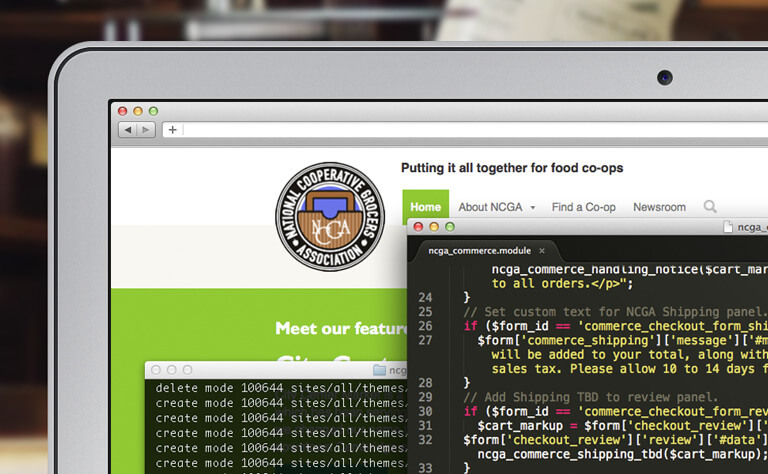Image resolution: width=768 pixels, height=474 pixels.
Task: Click line number 28 in editor gutter
Action: pyautogui.click(x=425, y=382)
